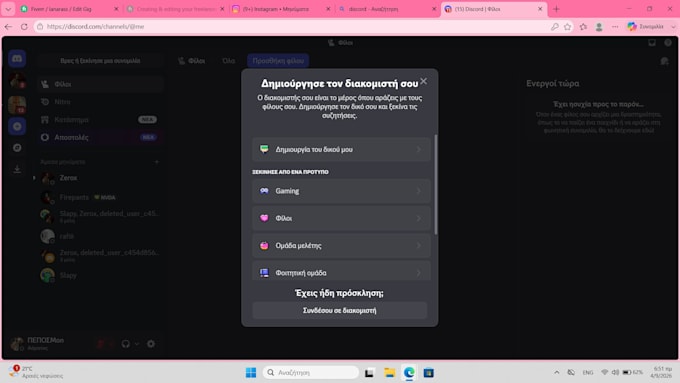Select the Gaming server template

(341, 191)
